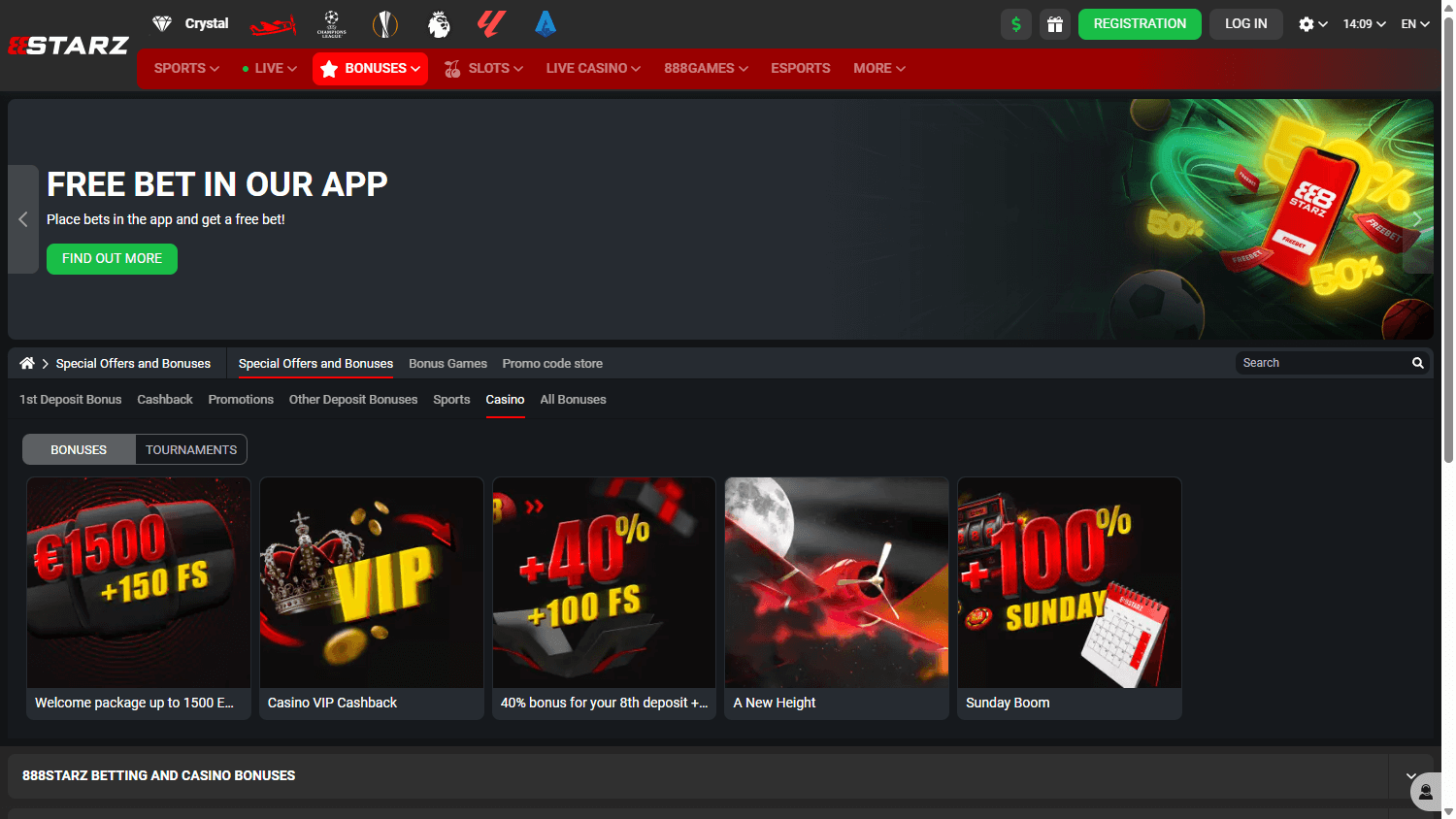Open the language EN dropdown

pyautogui.click(x=1414, y=23)
